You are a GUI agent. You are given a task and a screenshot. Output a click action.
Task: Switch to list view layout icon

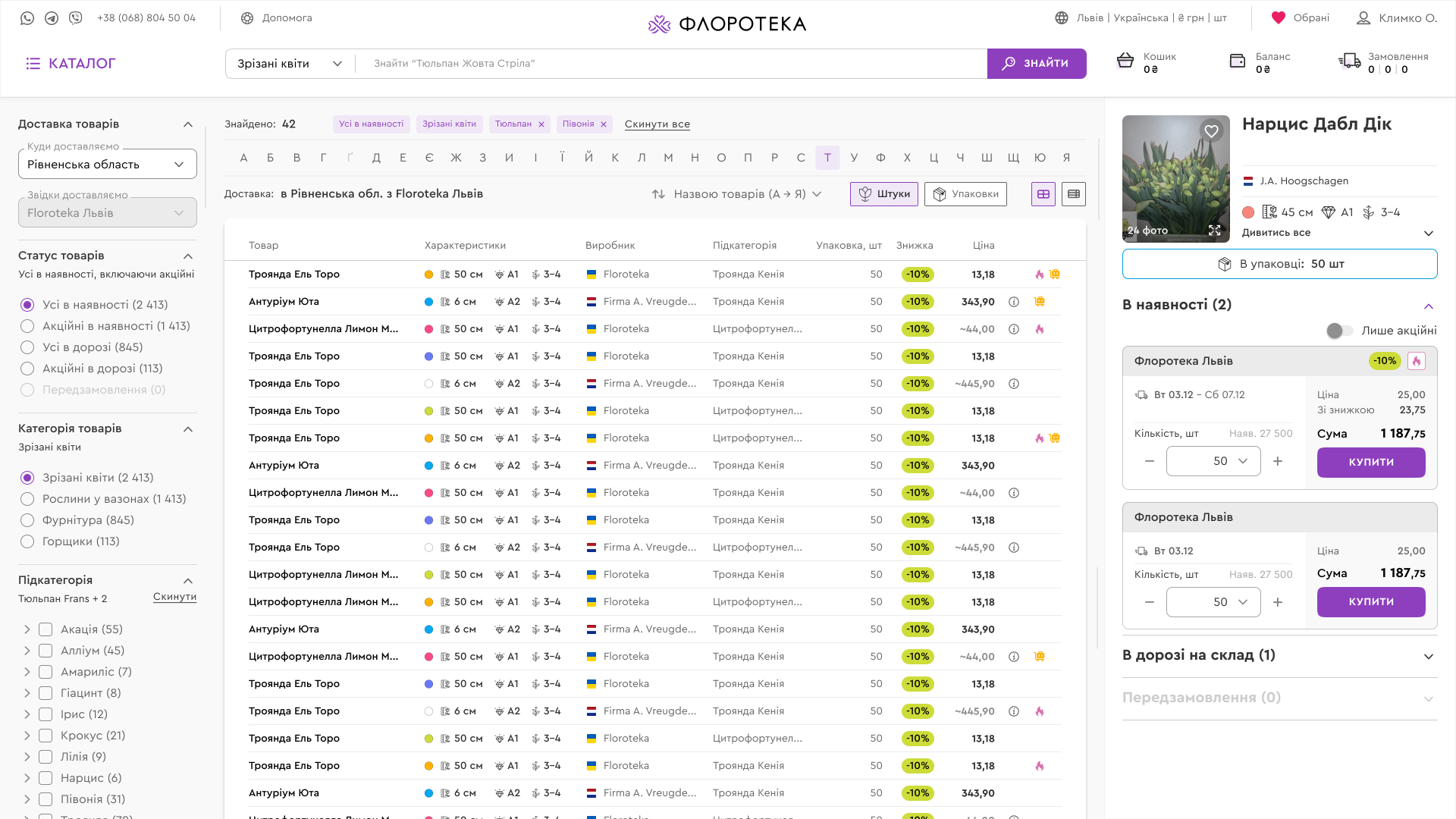click(1074, 194)
